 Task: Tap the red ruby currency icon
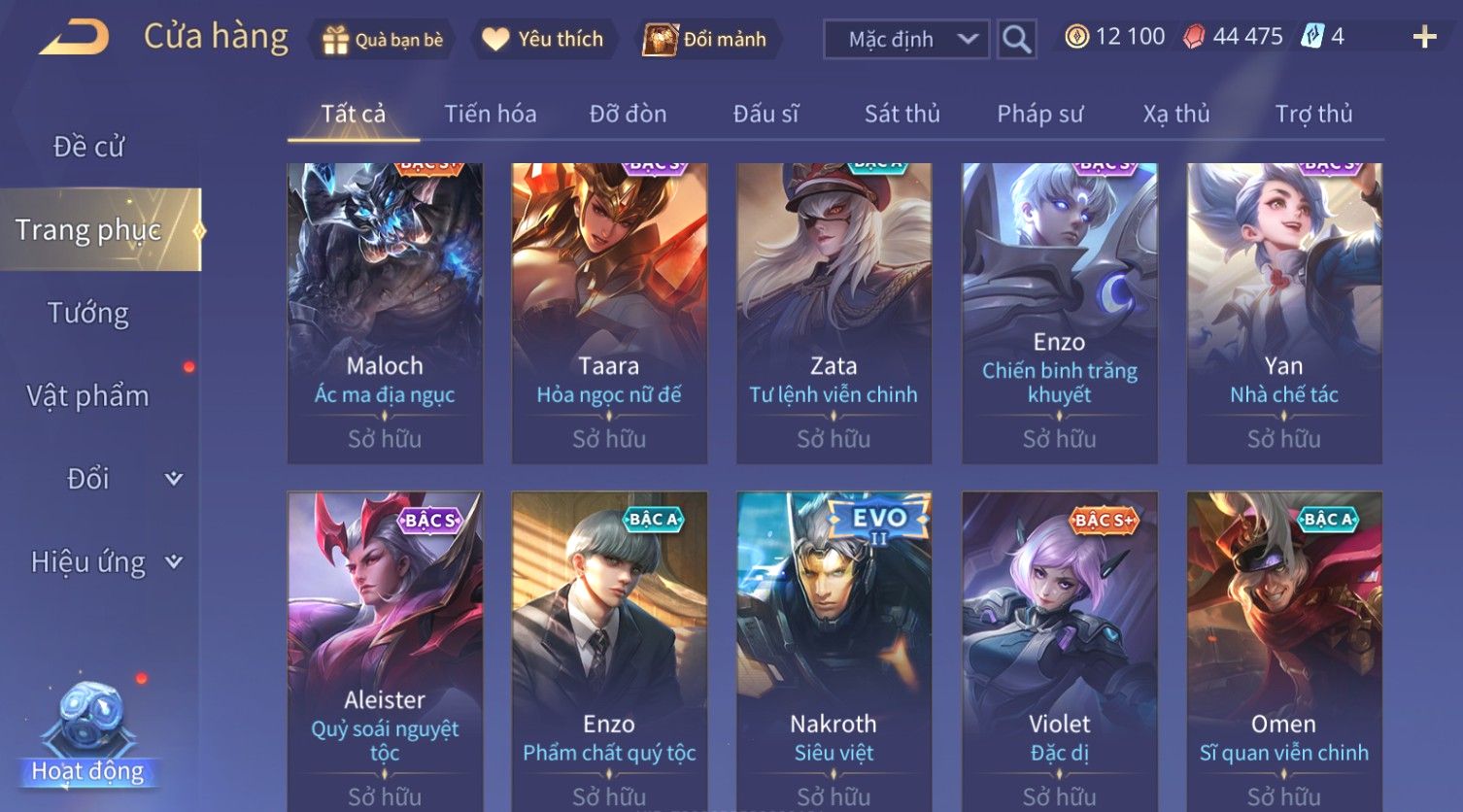(x=1194, y=37)
